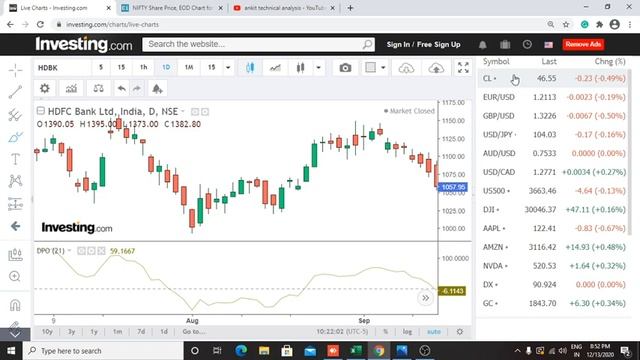Activate the zoom-in magnifier tool

point(15,276)
